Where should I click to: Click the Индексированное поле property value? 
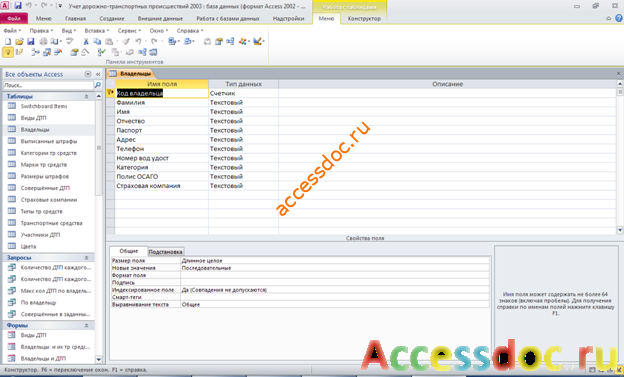click(335, 290)
